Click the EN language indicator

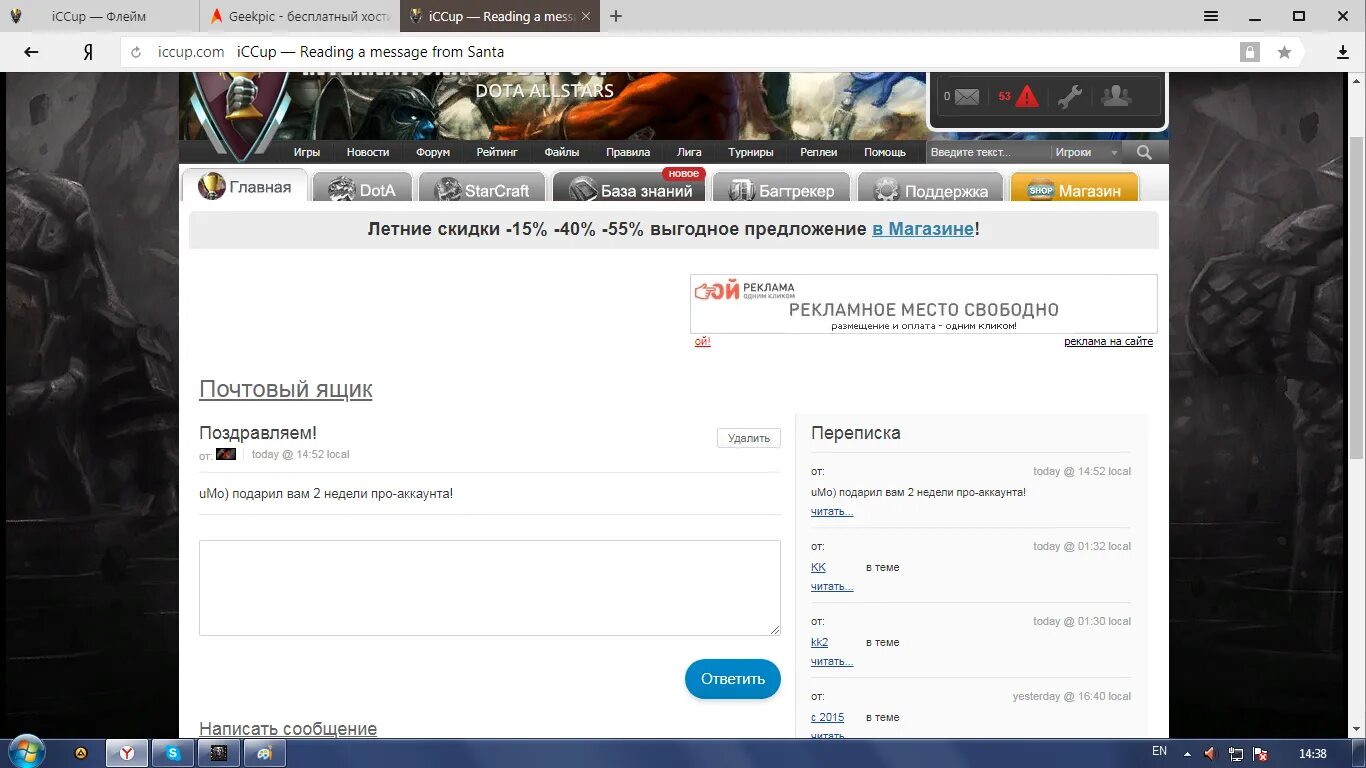1159,751
